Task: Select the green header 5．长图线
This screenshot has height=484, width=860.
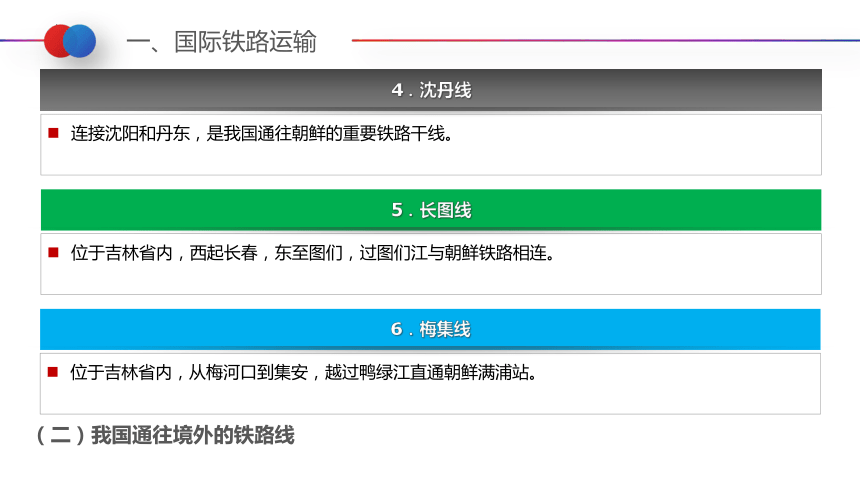Action: [431, 210]
